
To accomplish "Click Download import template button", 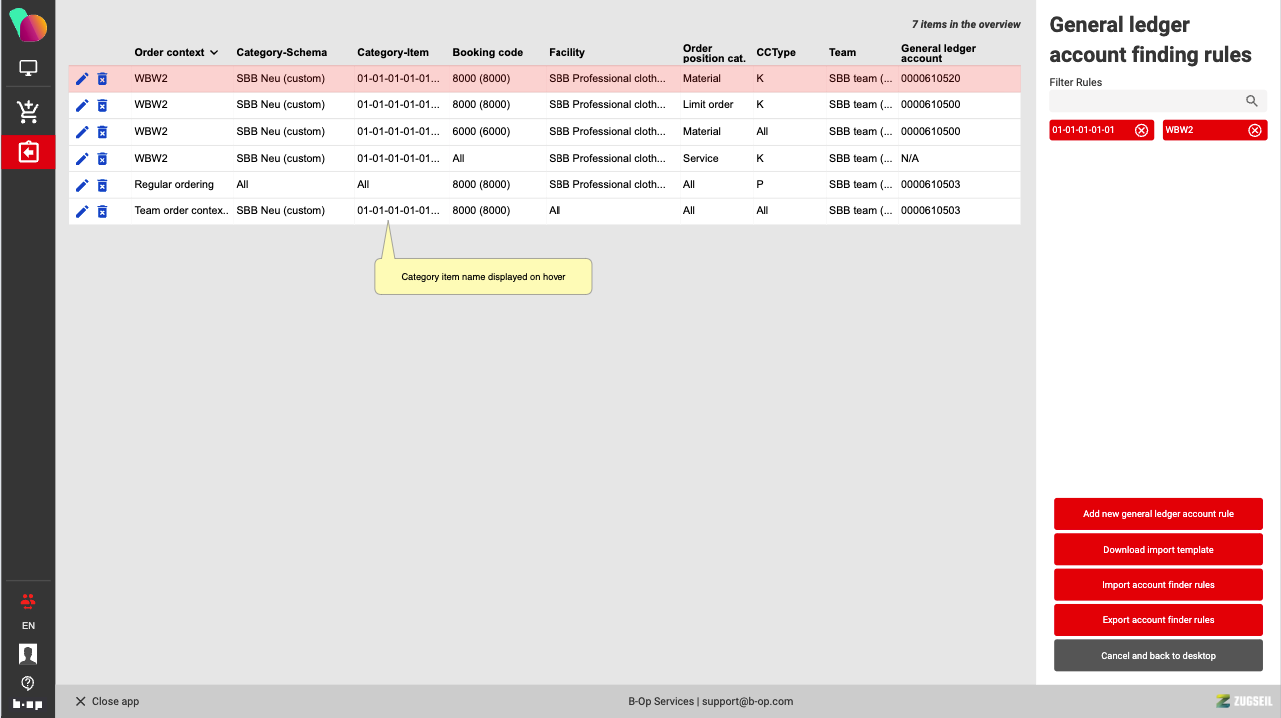I will pyautogui.click(x=1158, y=550).
